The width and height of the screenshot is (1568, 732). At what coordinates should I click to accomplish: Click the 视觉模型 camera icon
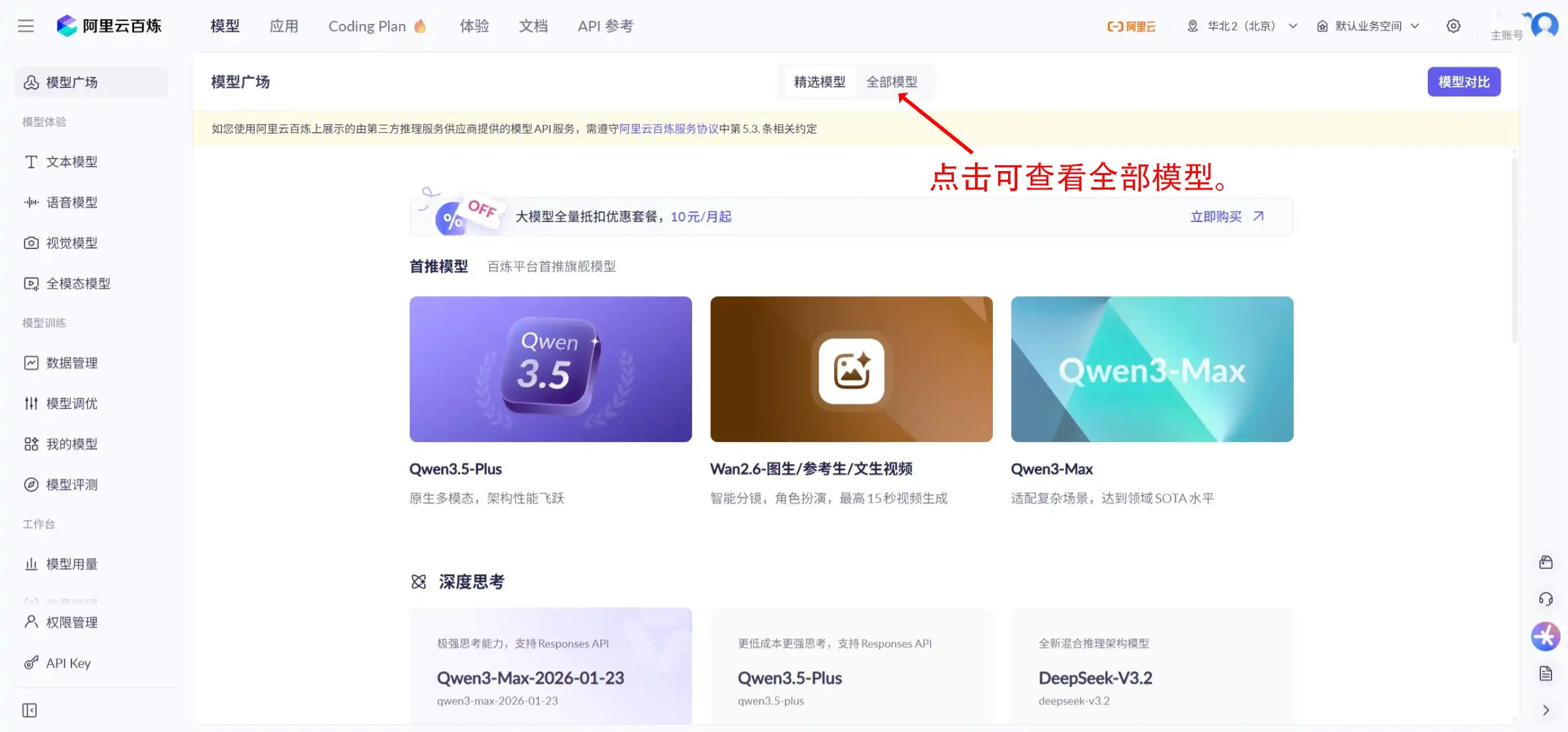tap(31, 243)
